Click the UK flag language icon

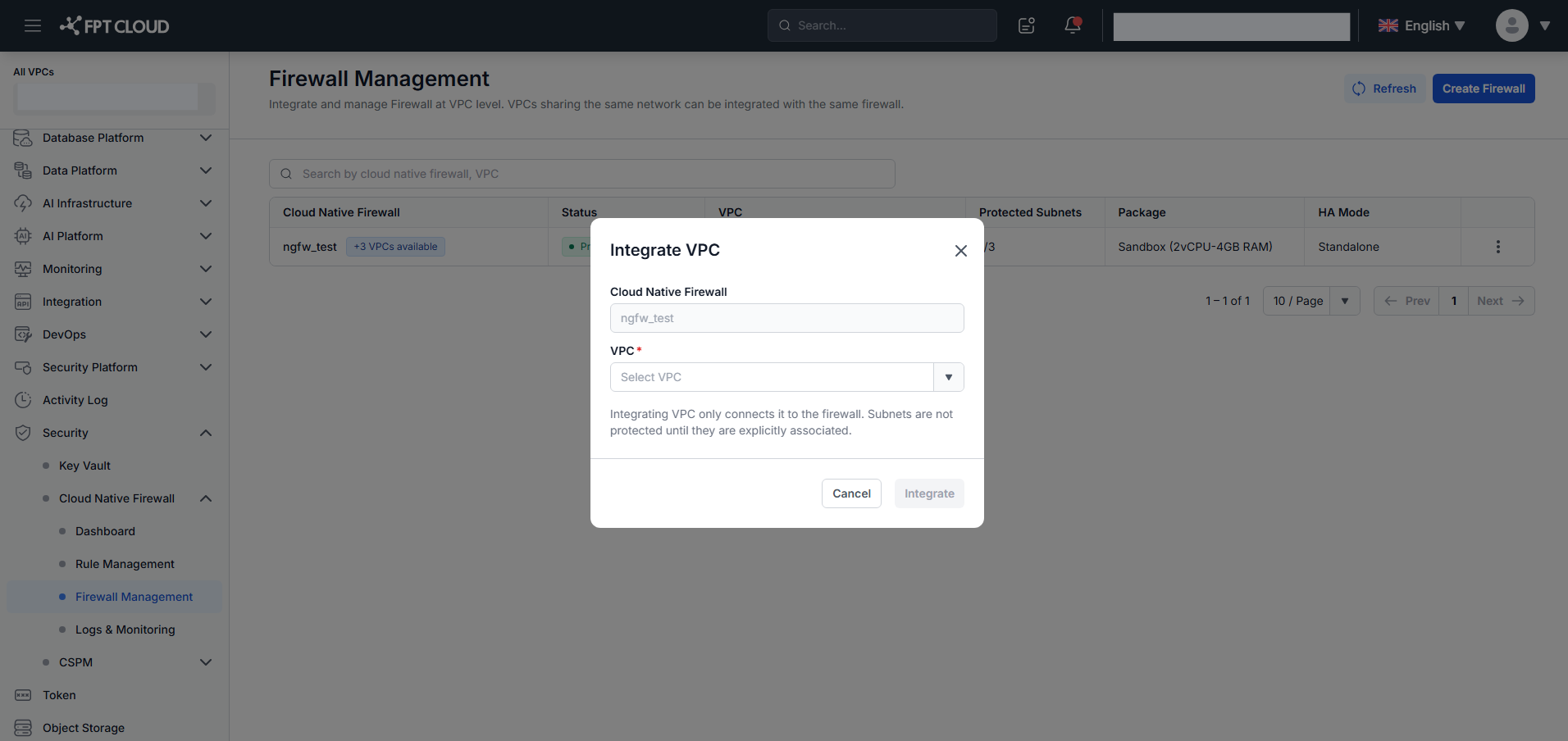1388,25
